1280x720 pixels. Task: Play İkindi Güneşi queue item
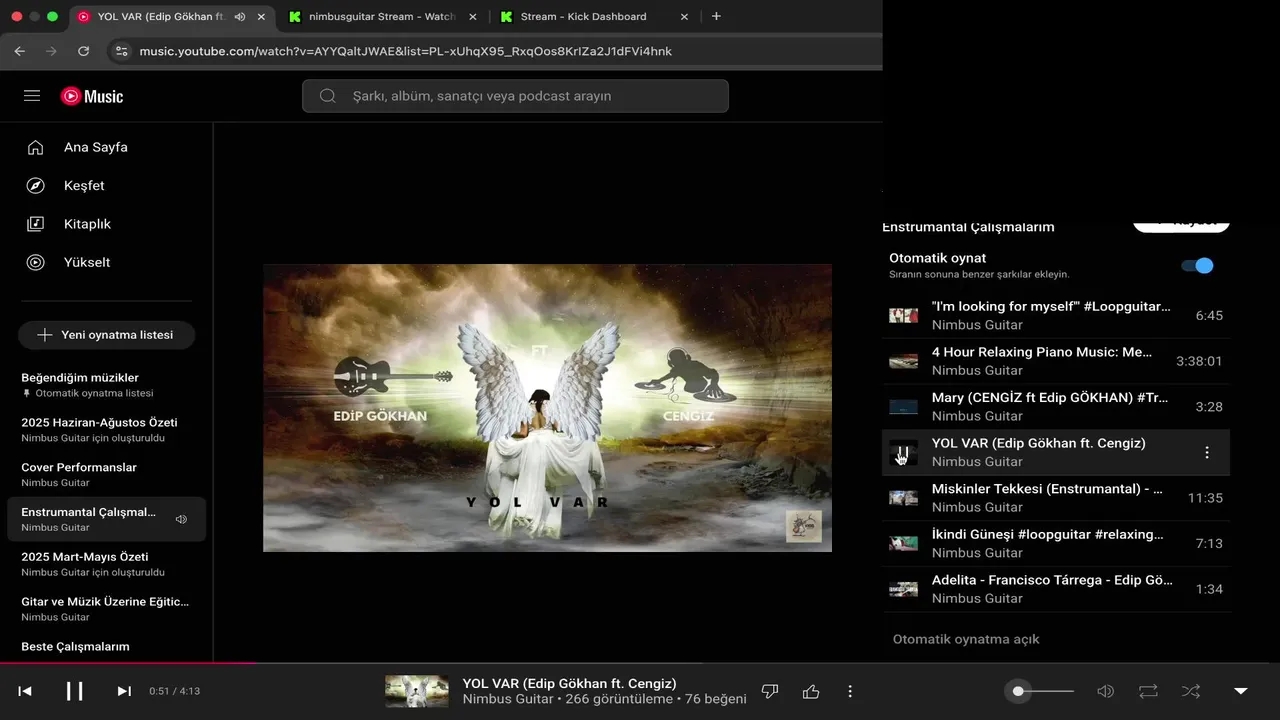click(x=1056, y=544)
